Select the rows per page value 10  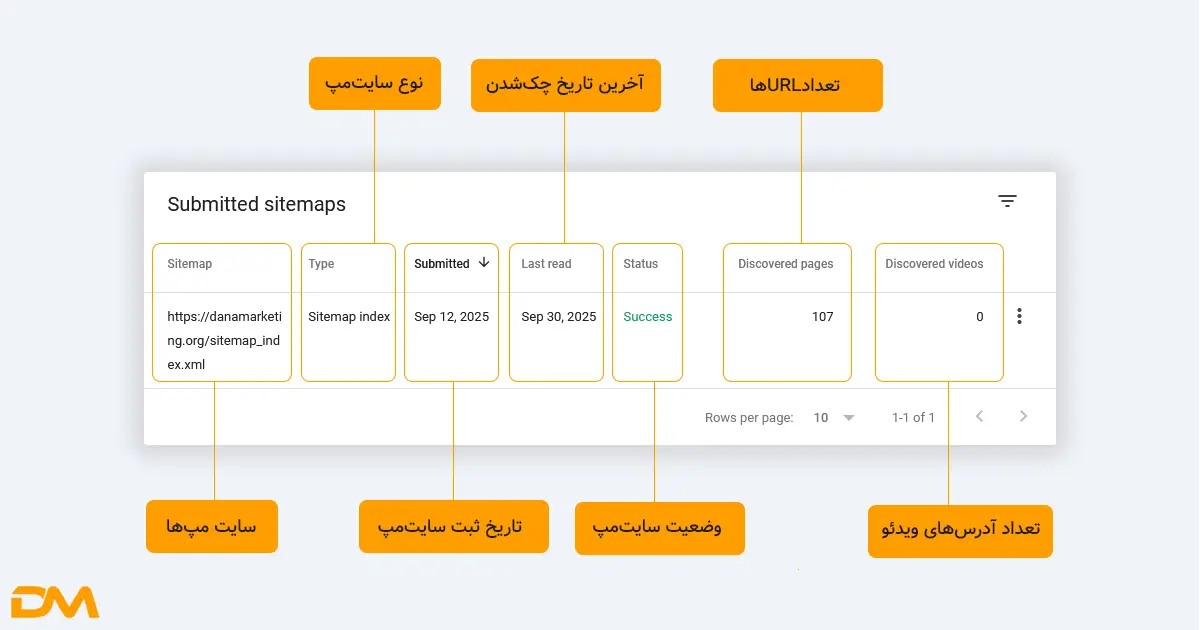pyautogui.click(x=821, y=418)
